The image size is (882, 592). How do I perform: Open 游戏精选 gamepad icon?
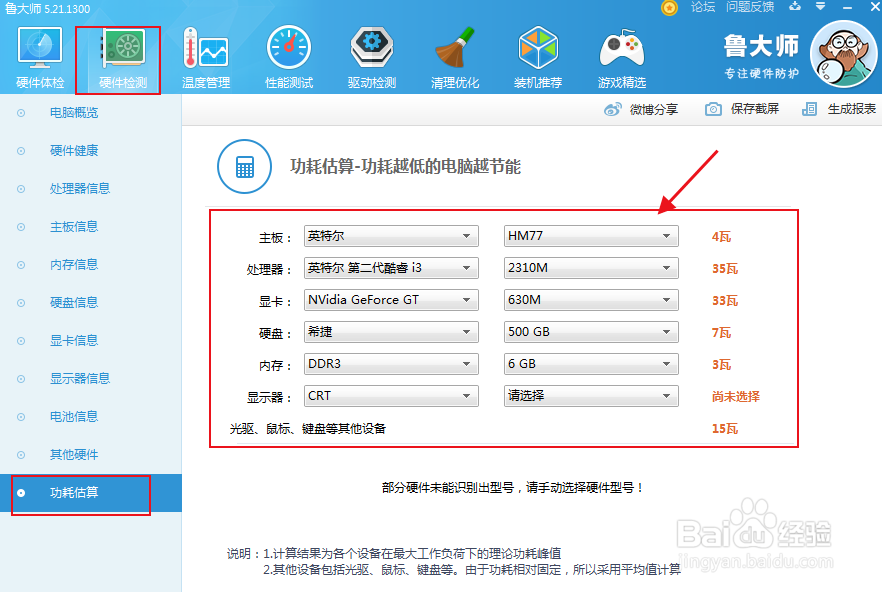622,58
